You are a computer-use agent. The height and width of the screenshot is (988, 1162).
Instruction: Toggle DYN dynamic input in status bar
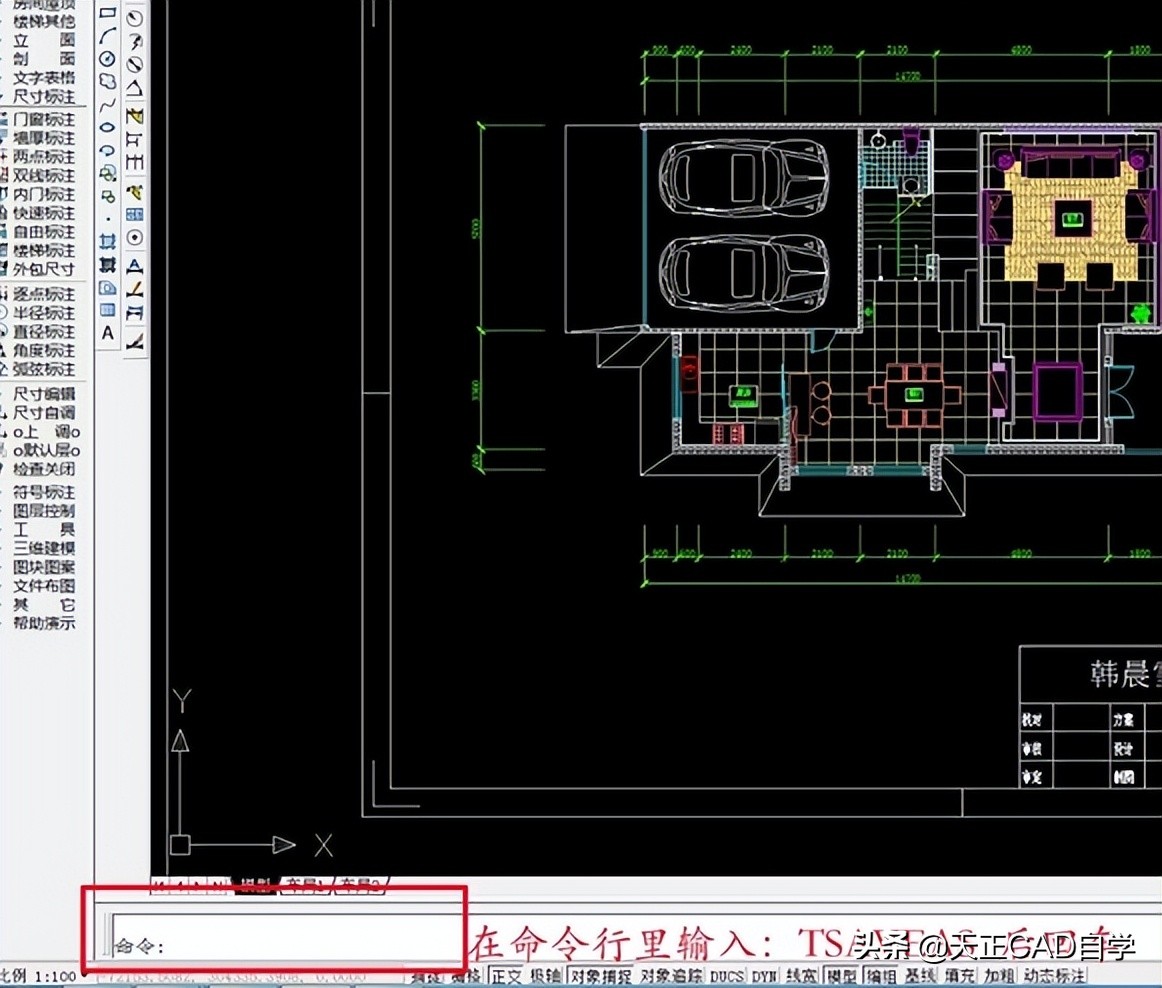coord(764,976)
